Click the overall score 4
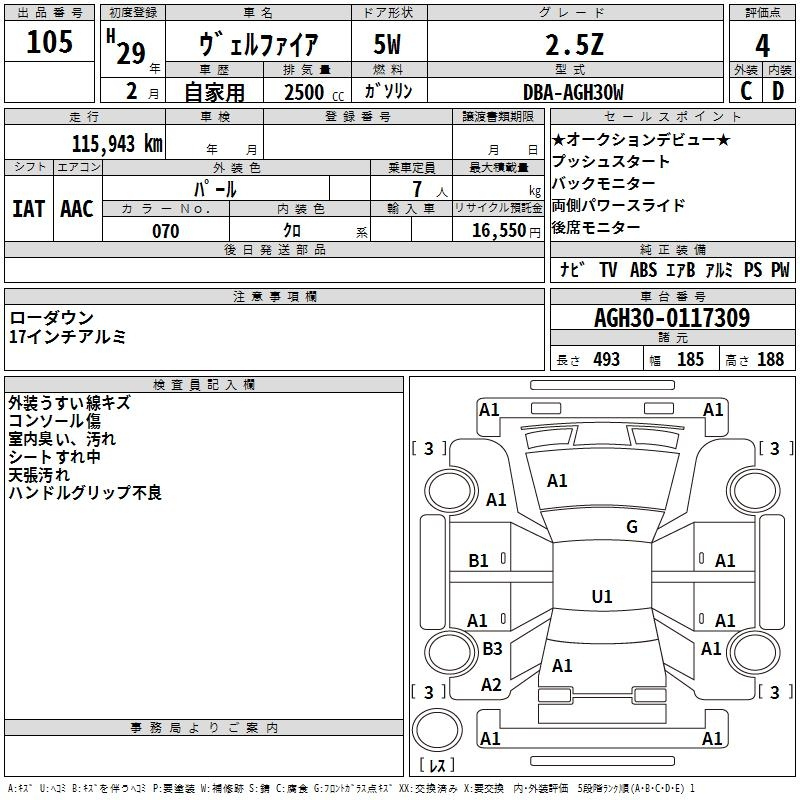 click(762, 45)
